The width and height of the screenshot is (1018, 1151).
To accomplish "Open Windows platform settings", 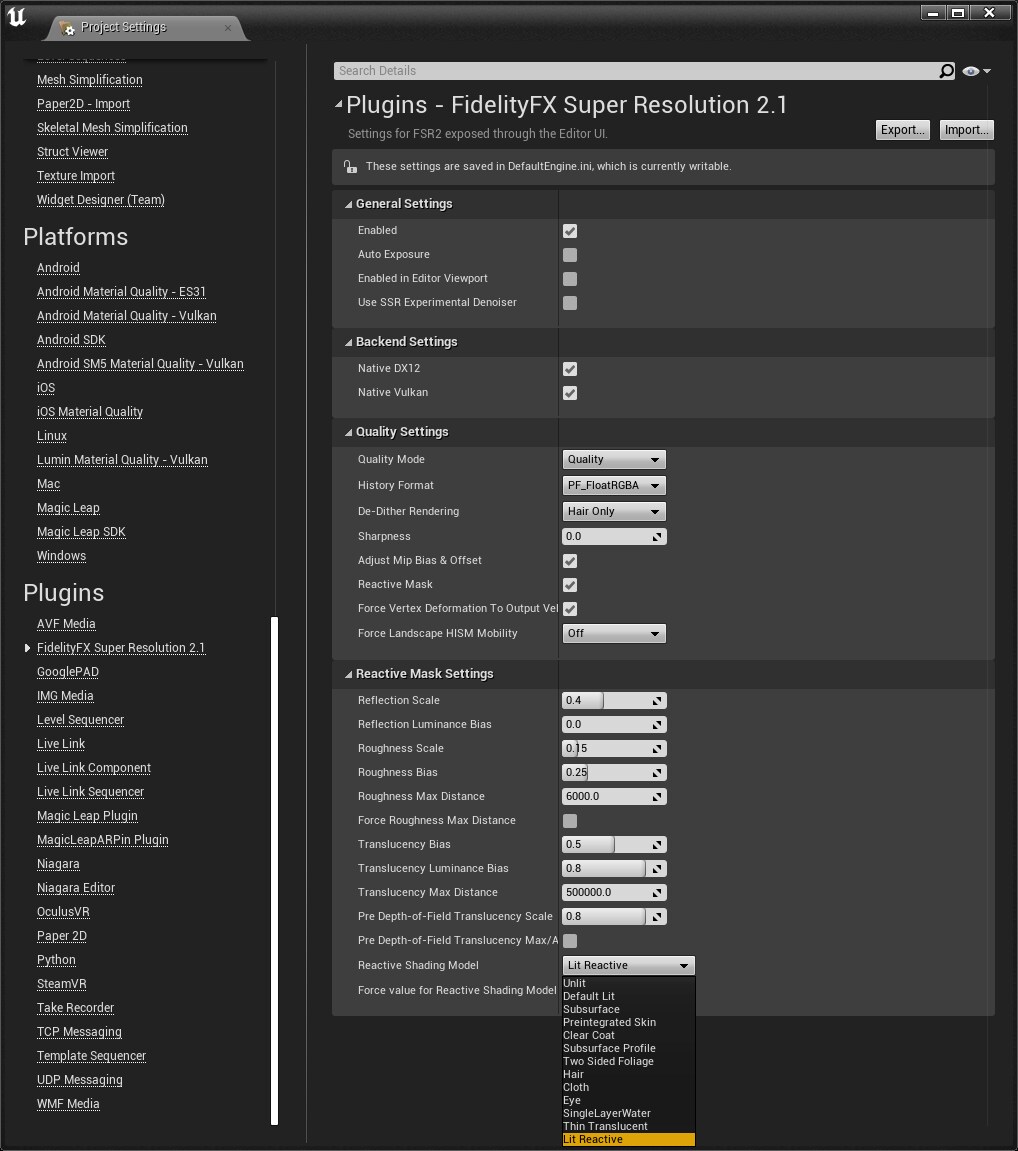I will pyautogui.click(x=61, y=556).
